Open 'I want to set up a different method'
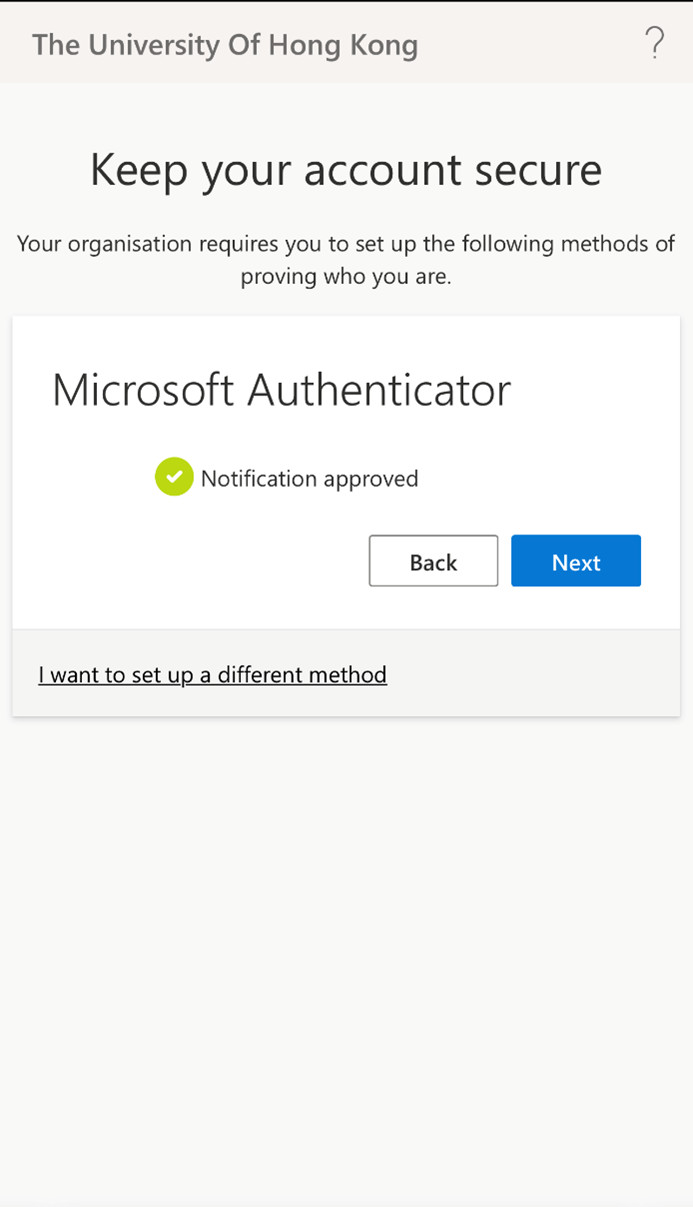 (212, 675)
